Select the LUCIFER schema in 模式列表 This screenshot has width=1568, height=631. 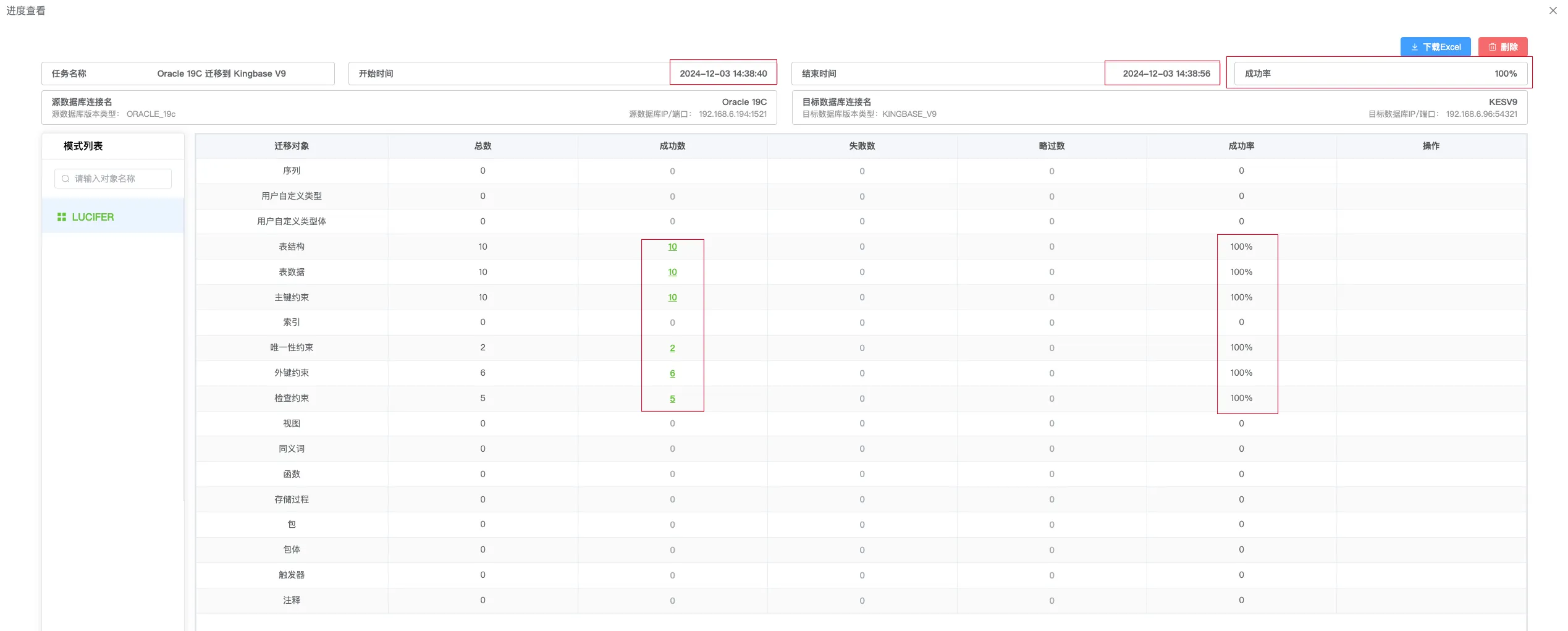tap(93, 216)
